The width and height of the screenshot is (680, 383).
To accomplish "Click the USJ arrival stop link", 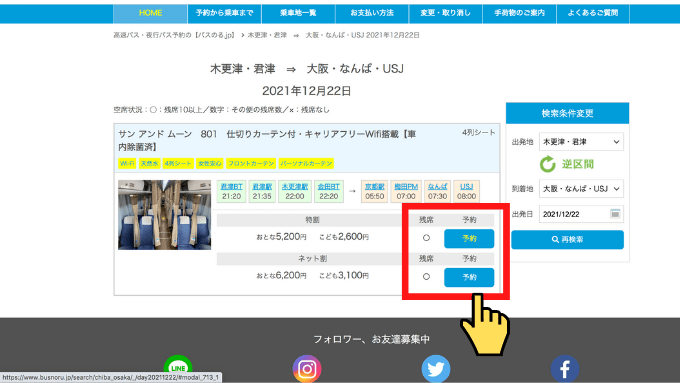I will (x=466, y=187).
